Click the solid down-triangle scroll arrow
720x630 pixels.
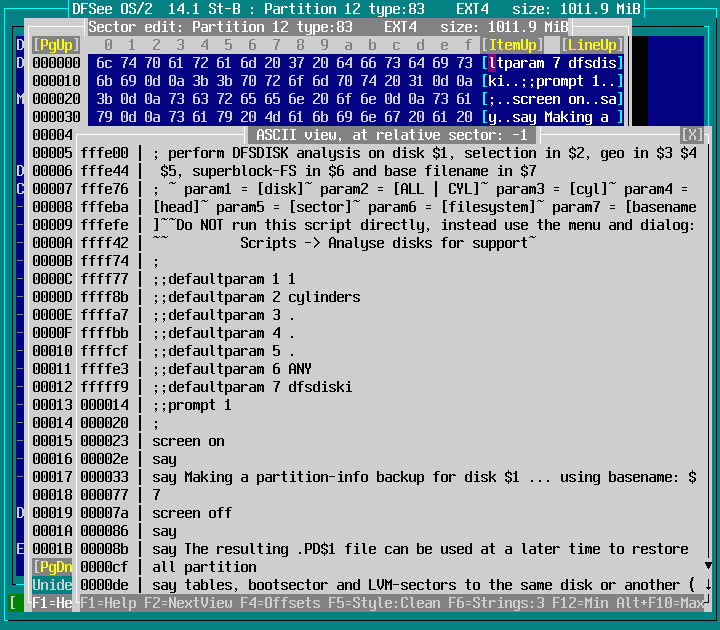(708, 566)
